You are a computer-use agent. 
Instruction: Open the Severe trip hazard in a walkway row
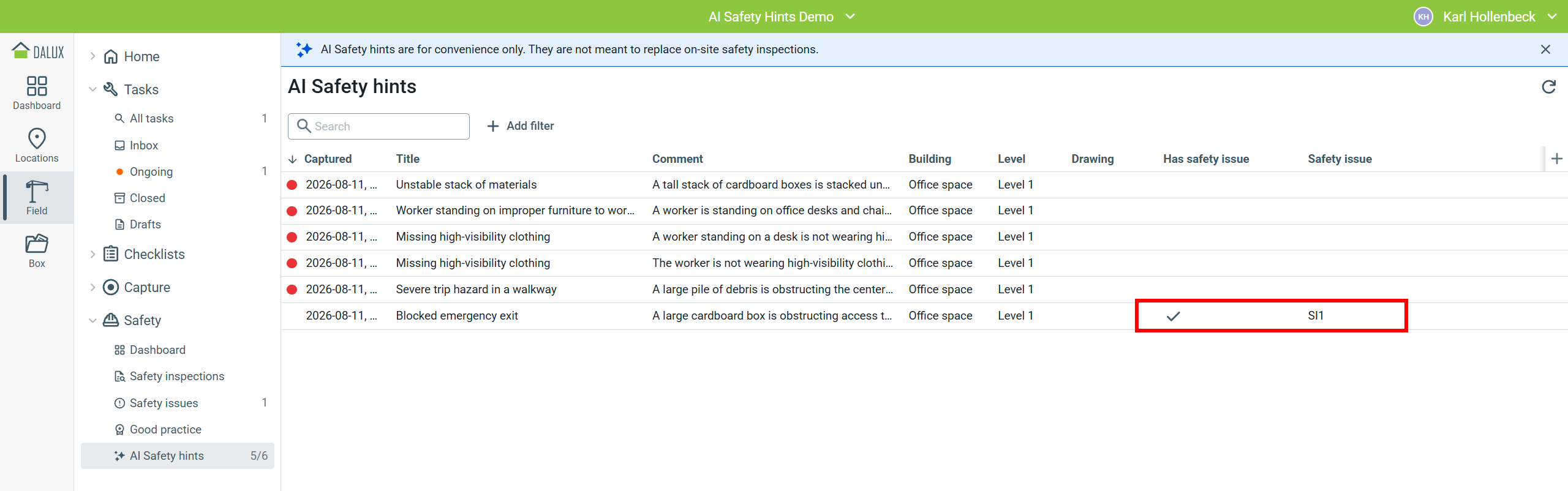click(924, 290)
